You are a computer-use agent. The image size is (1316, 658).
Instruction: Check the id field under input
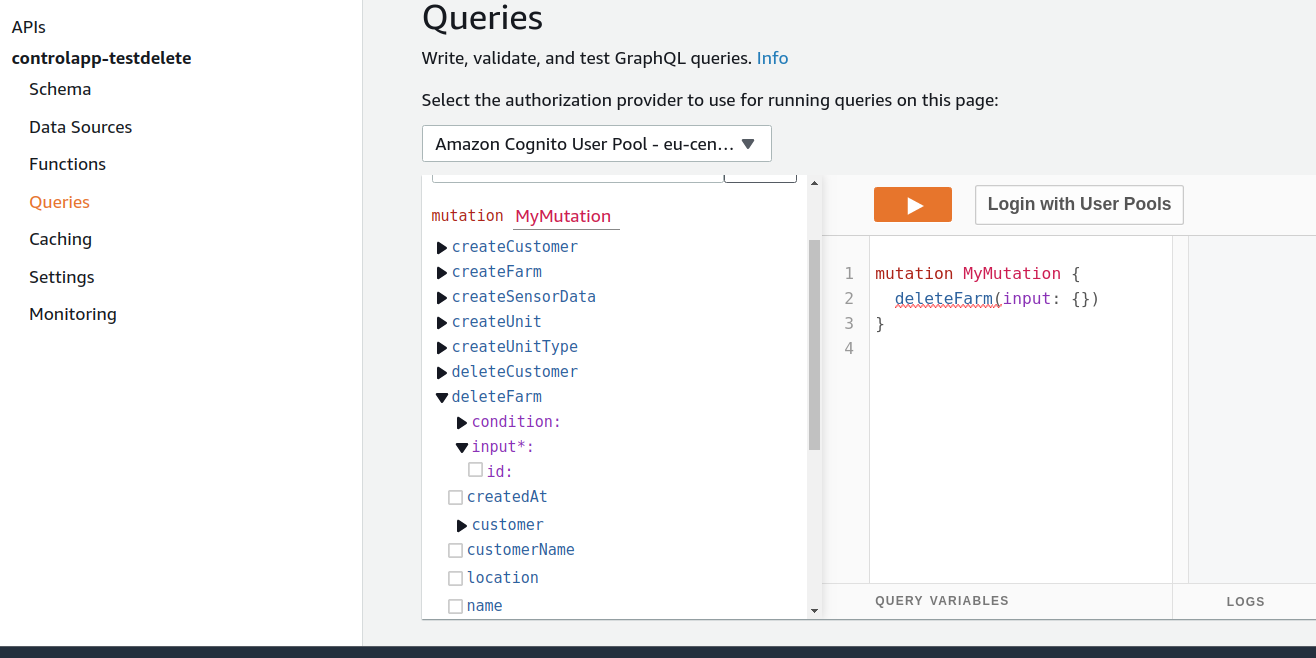(476, 470)
